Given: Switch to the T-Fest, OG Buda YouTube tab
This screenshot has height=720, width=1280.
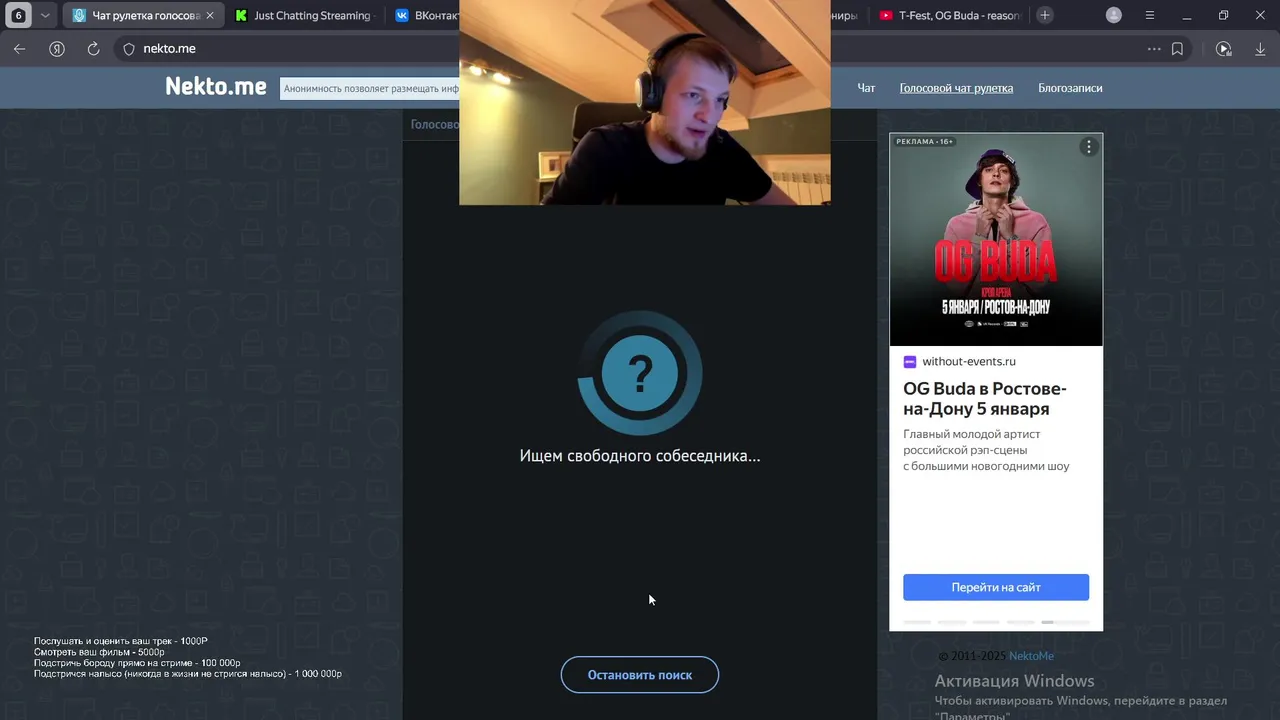Looking at the screenshot, I should coord(950,16).
